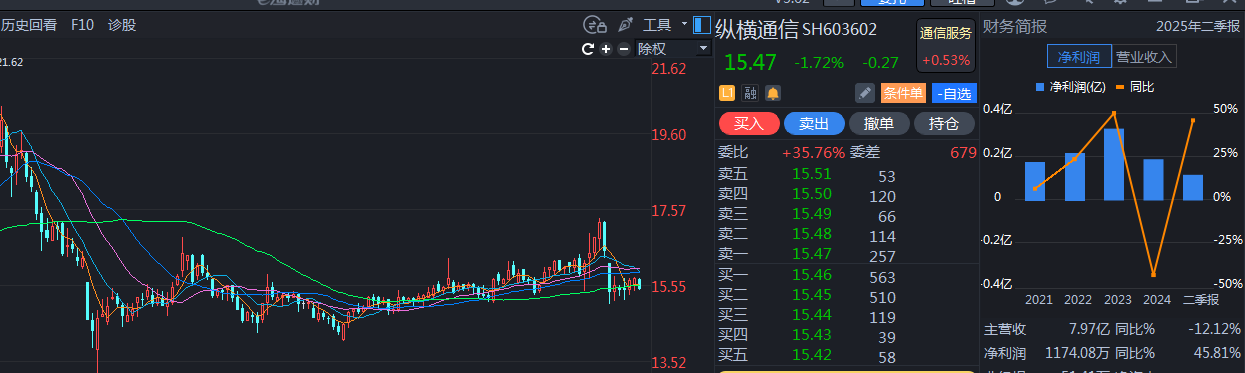The height and width of the screenshot is (373, 1245).
Task: Click the 净利润(亿) blue legend swatch
Action: pos(1041,87)
